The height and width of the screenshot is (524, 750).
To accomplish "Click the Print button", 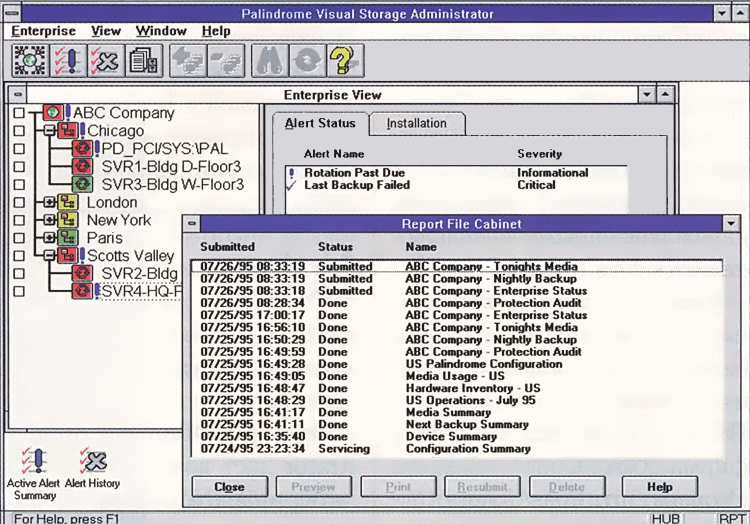I will coord(398,487).
